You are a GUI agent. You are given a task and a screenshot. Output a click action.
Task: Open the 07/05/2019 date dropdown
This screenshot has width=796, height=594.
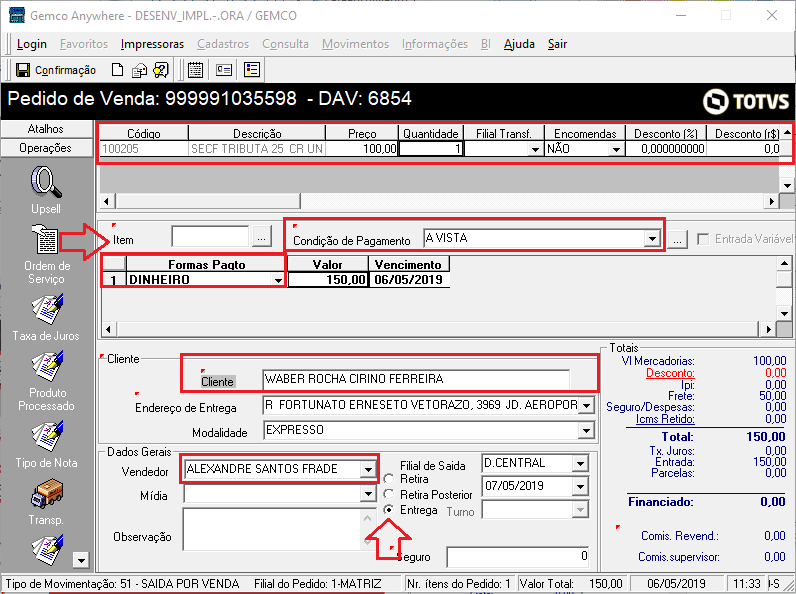580,486
